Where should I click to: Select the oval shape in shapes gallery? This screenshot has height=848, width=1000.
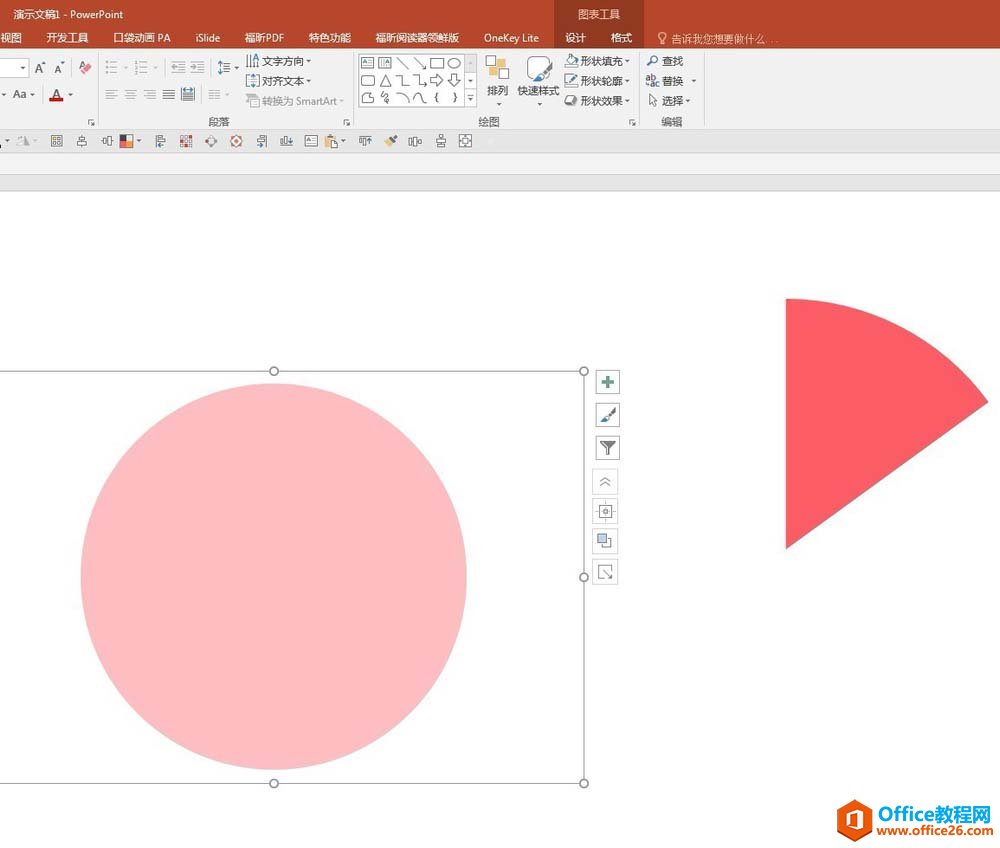click(x=454, y=63)
